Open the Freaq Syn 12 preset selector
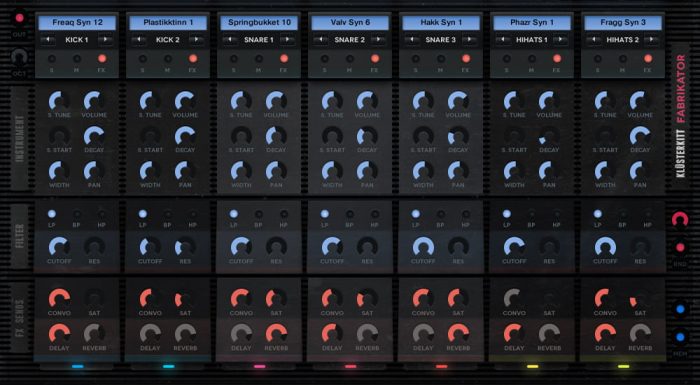Viewport: 700px width, 385px height. (x=77, y=22)
